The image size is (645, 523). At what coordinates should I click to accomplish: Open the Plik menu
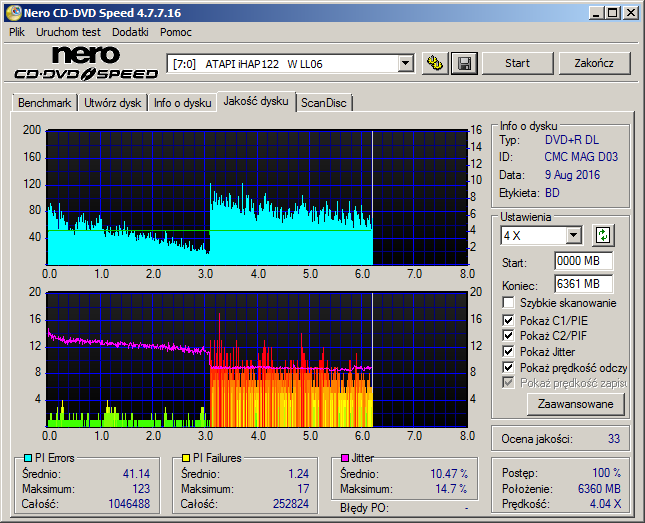pos(17,32)
